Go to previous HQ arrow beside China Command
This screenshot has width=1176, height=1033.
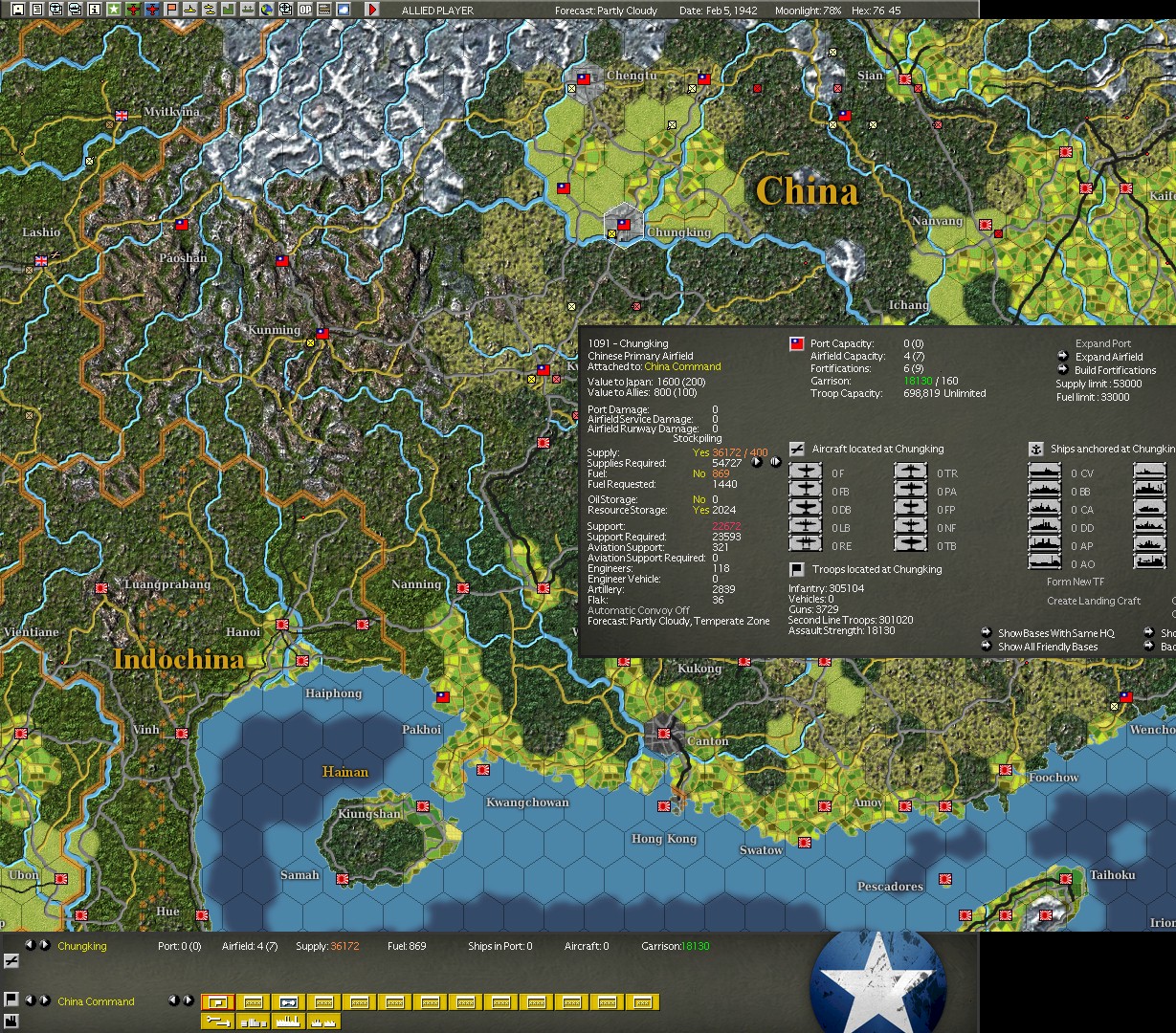(30, 1000)
